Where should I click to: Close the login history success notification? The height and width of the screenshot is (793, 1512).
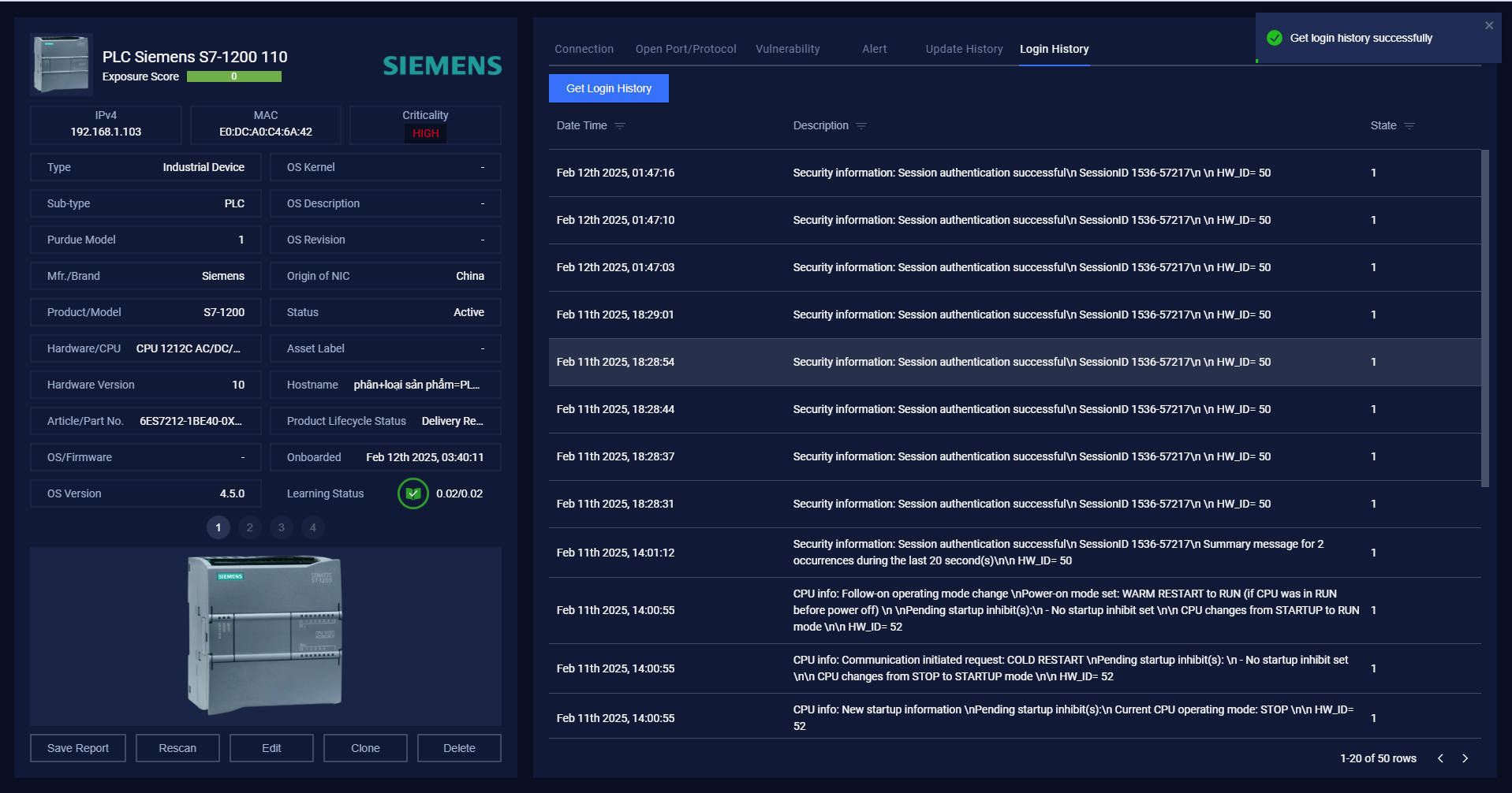tap(1489, 25)
